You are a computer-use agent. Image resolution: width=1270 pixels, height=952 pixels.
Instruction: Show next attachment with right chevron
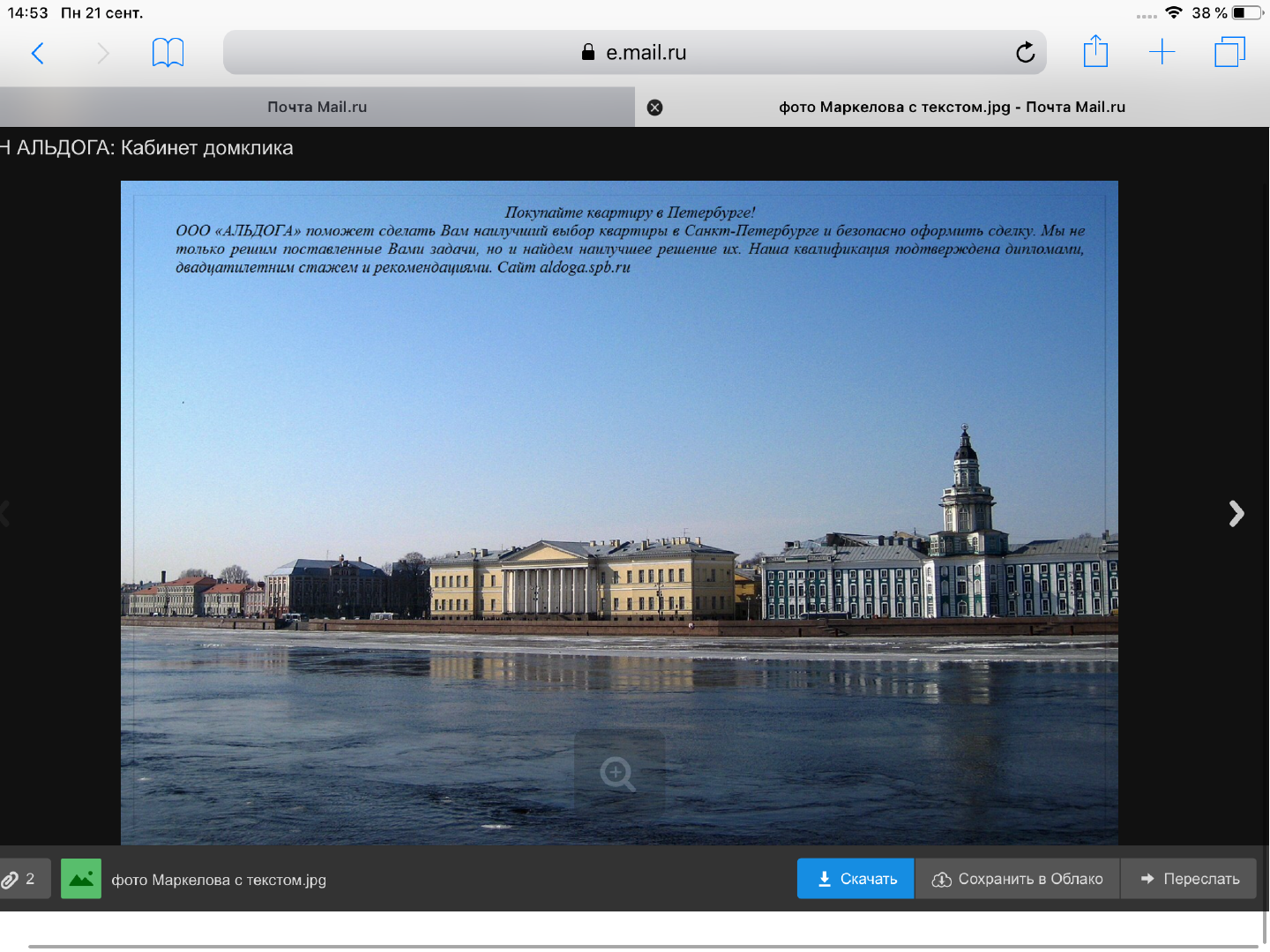(x=1236, y=513)
